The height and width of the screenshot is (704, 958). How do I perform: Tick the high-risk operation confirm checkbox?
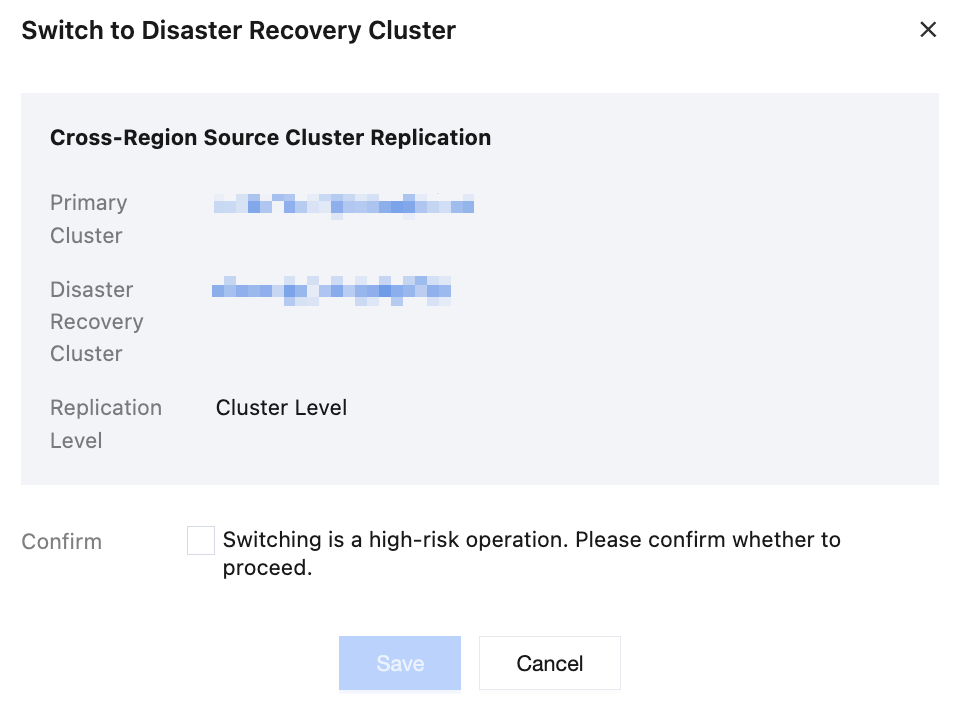point(200,540)
